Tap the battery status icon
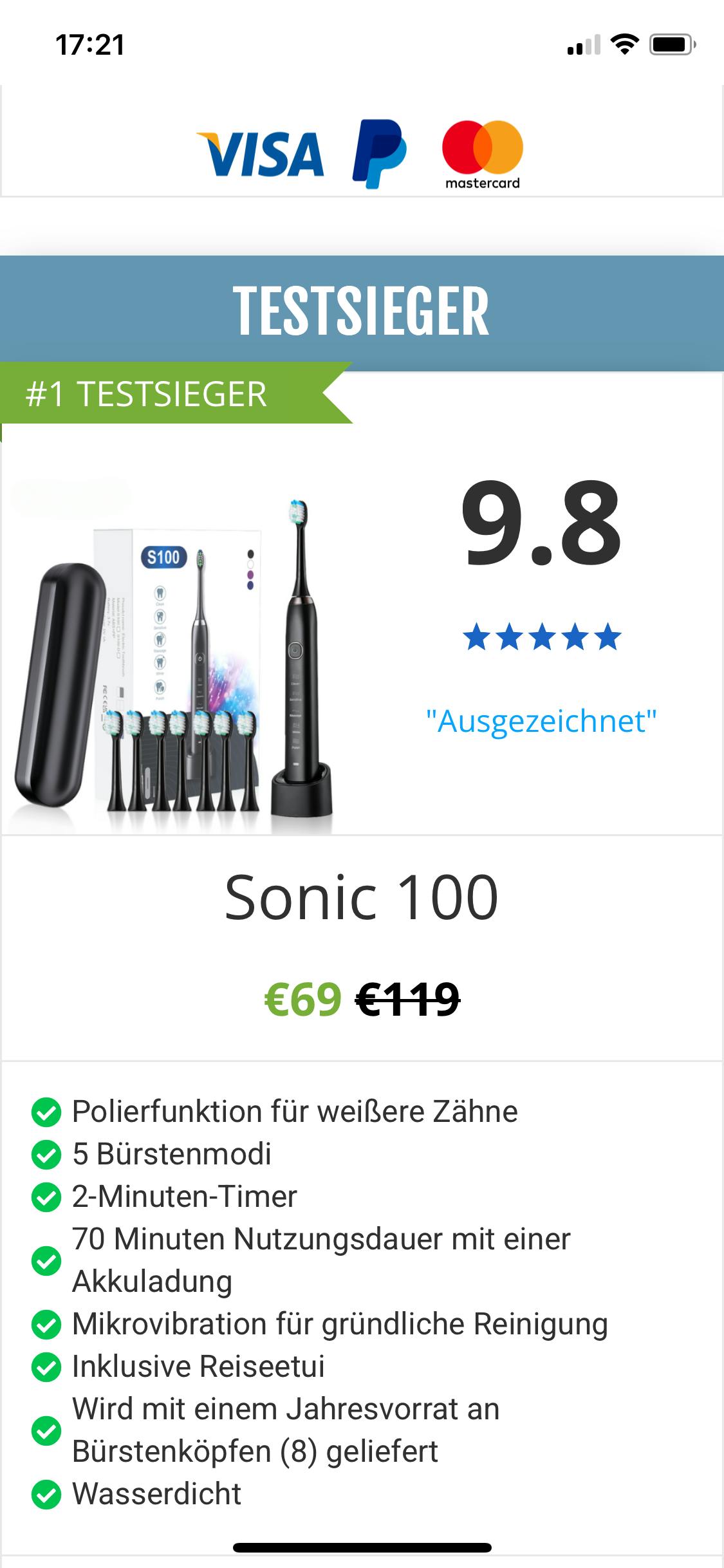This screenshot has height=1568, width=724. coord(673,44)
